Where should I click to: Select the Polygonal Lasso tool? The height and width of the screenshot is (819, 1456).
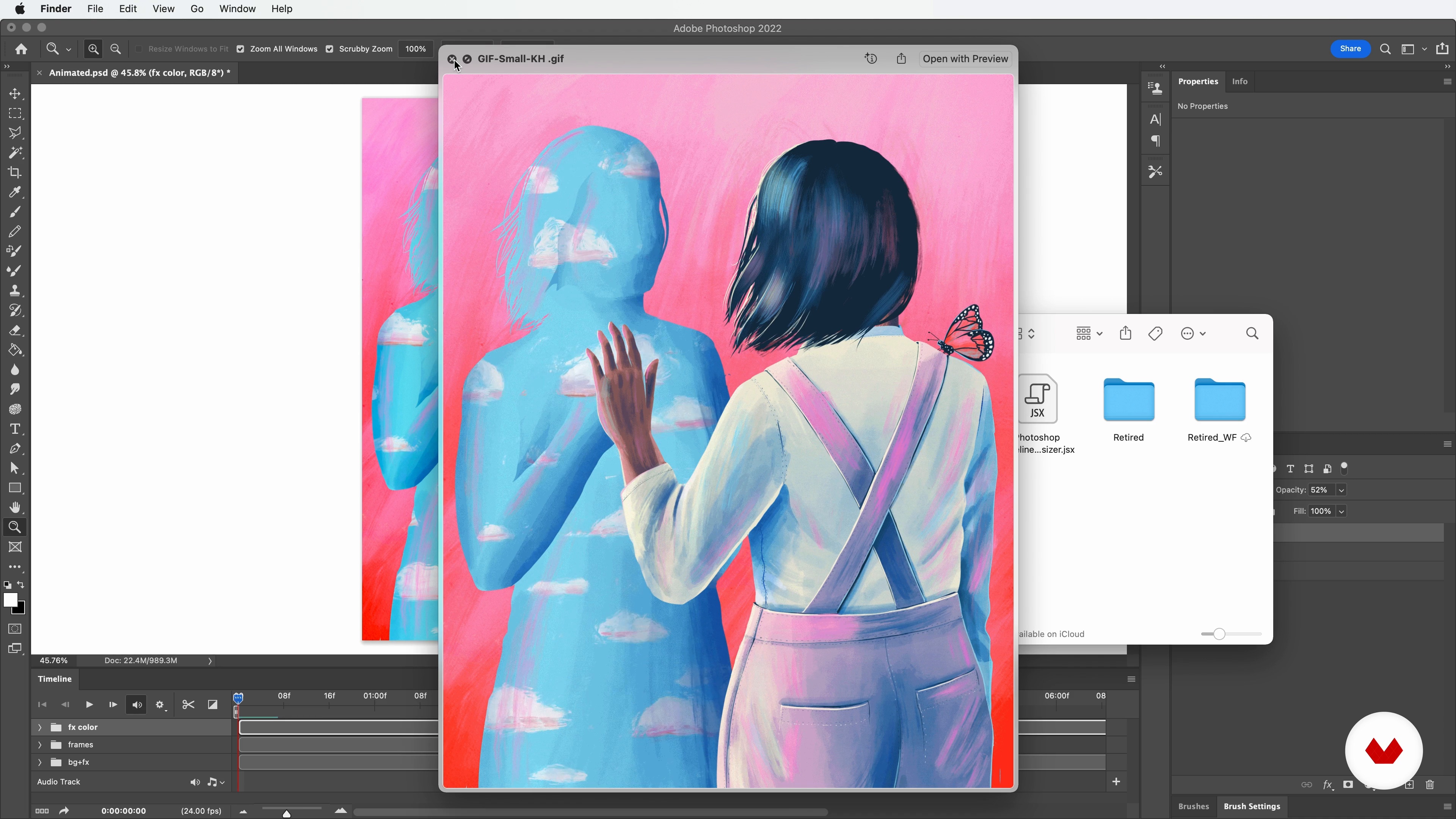coord(15,133)
